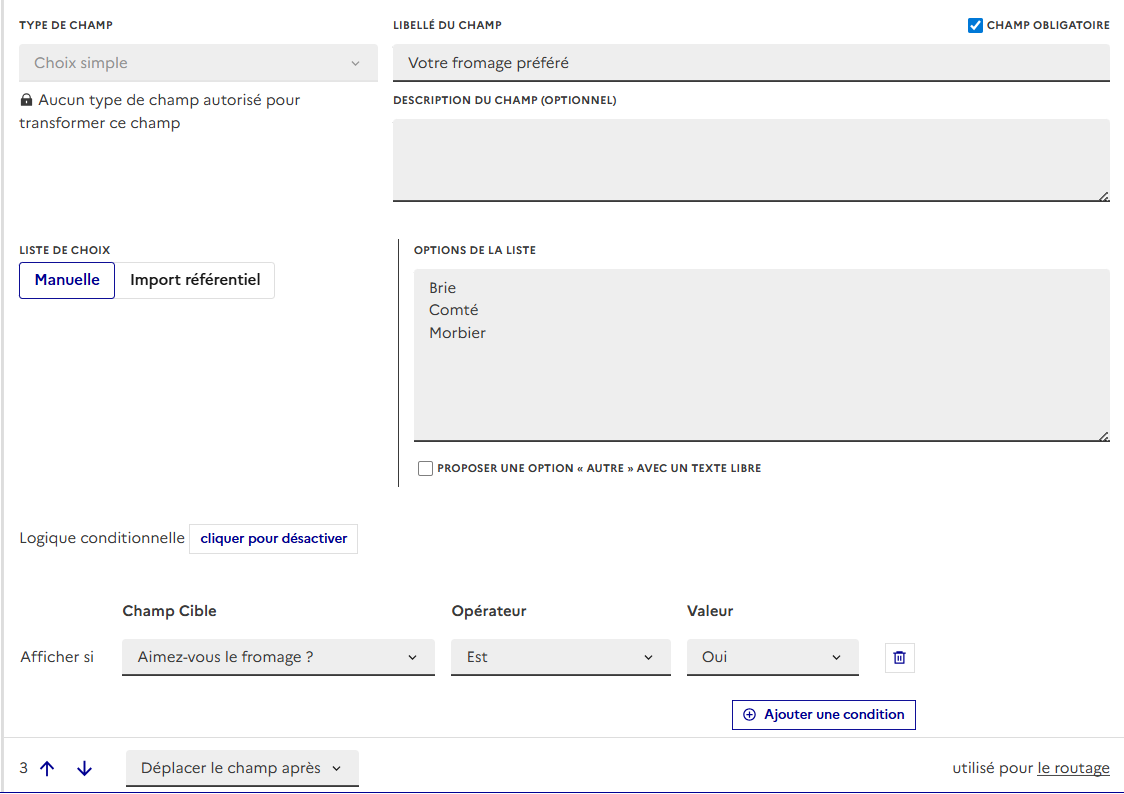Screen dimensions: 1124x794
Task: Open the Type de champ dropdown
Action: coord(198,63)
